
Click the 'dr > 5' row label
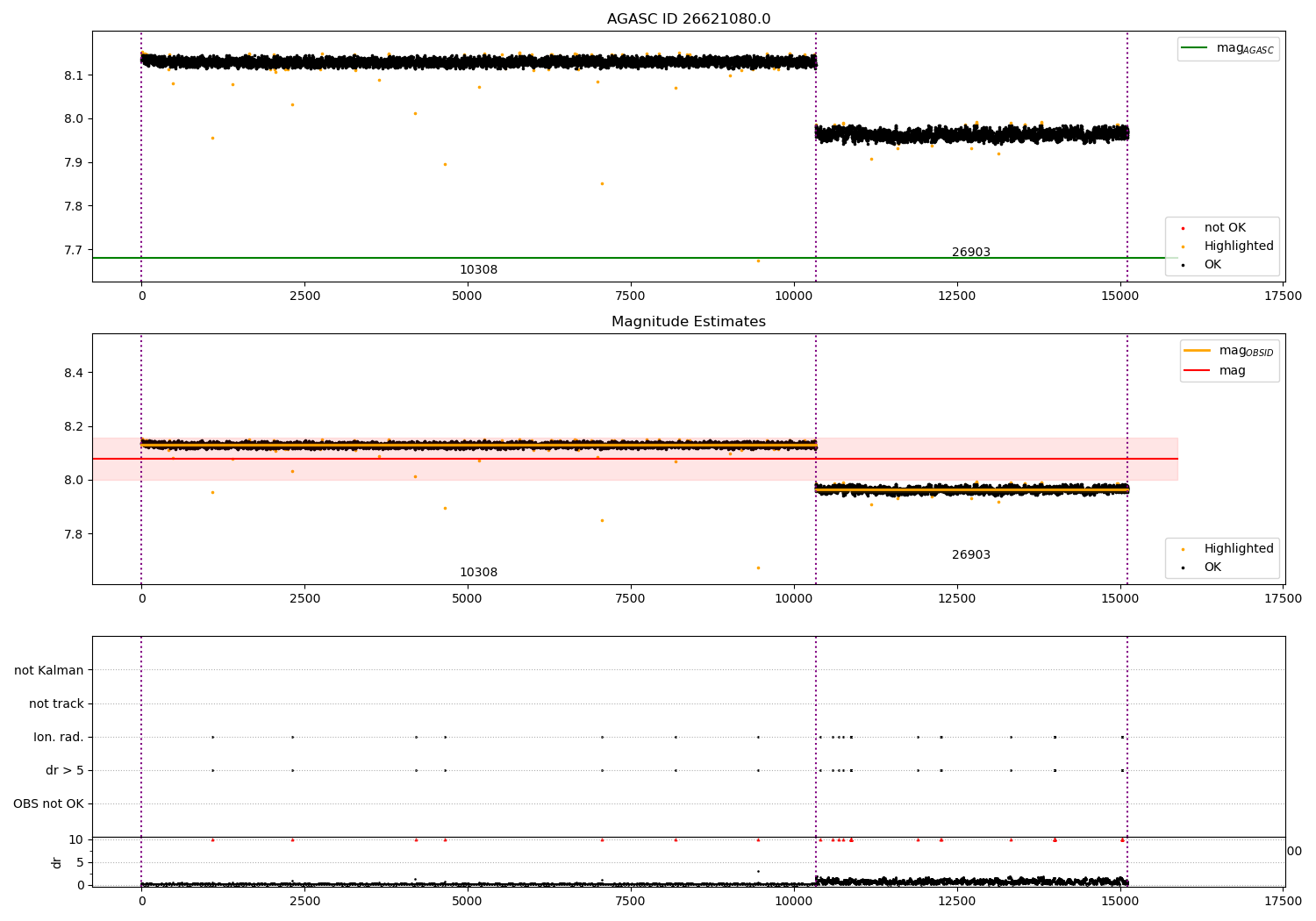[x=65, y=771]
